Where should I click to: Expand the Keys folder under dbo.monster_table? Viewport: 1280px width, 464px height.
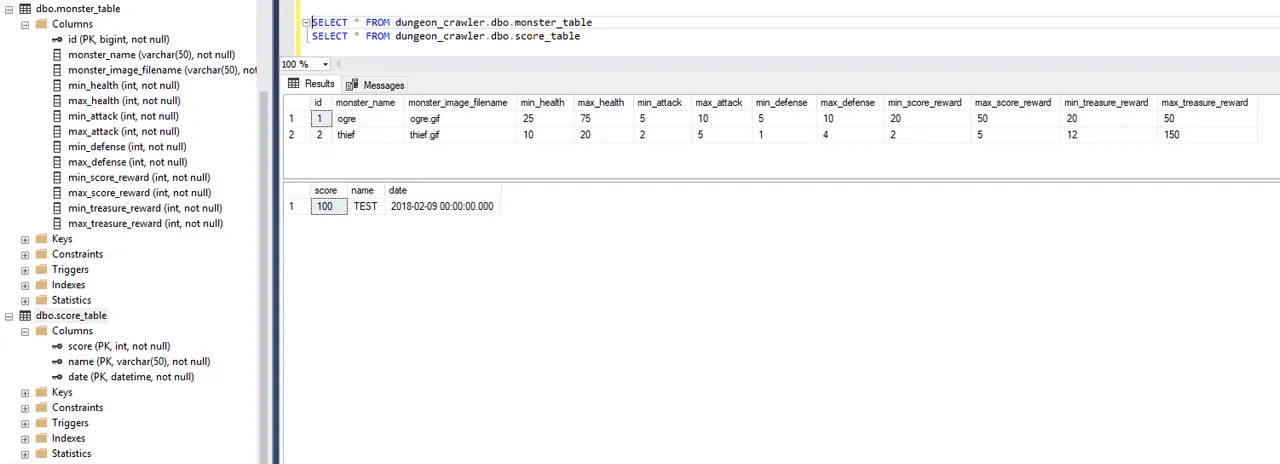[x=25, y=239]
